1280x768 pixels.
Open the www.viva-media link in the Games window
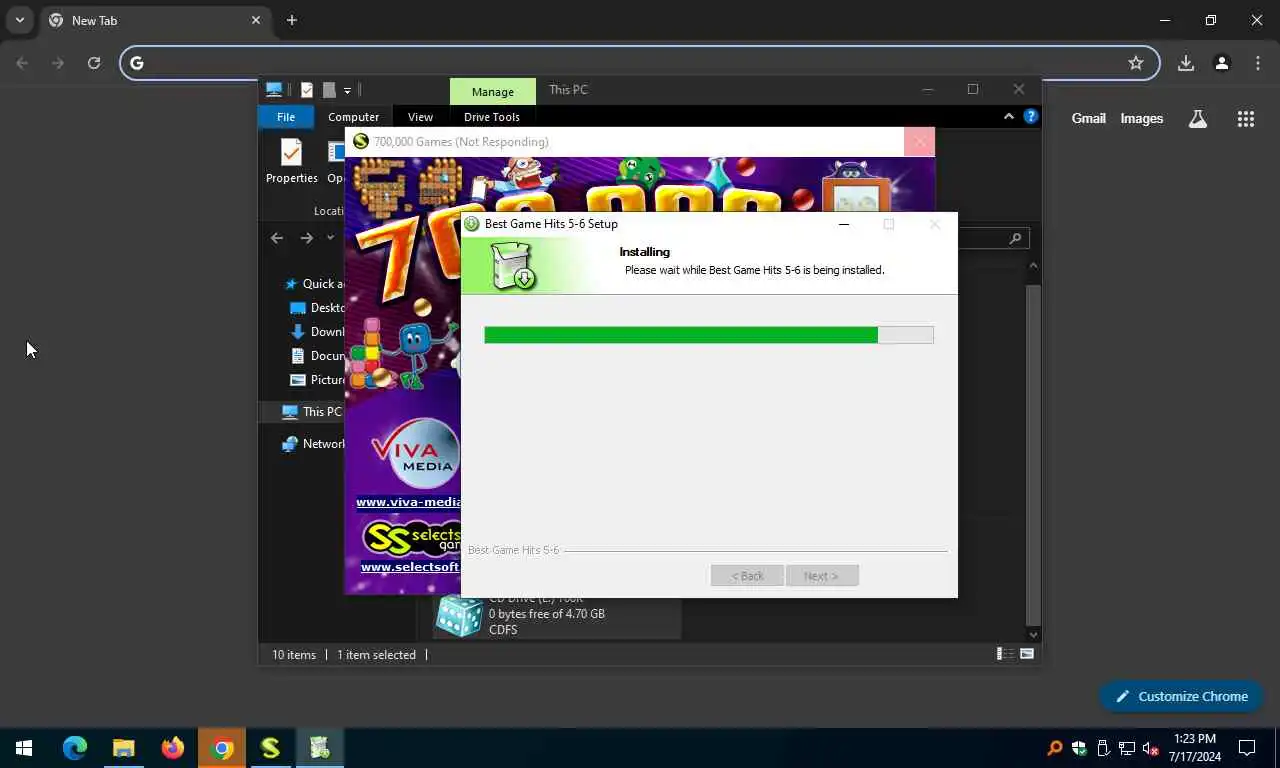click(408, 502)
